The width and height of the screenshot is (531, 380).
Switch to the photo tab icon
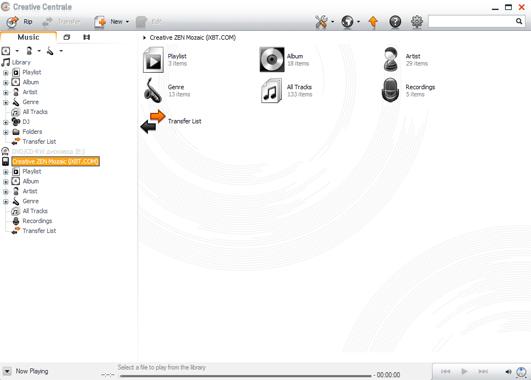(67, 37)
